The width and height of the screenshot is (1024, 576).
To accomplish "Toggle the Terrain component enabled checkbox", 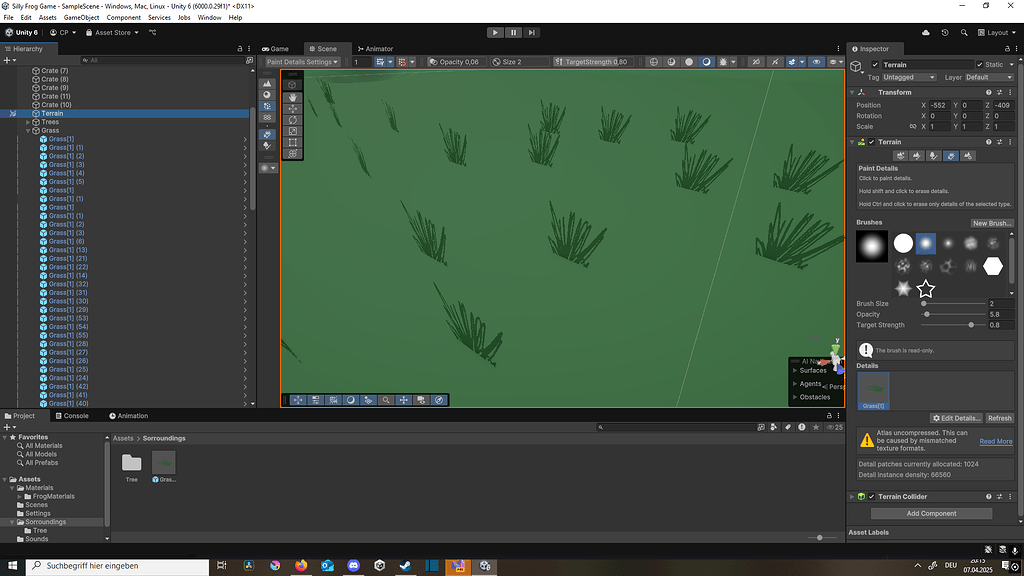I will point(871,142).
